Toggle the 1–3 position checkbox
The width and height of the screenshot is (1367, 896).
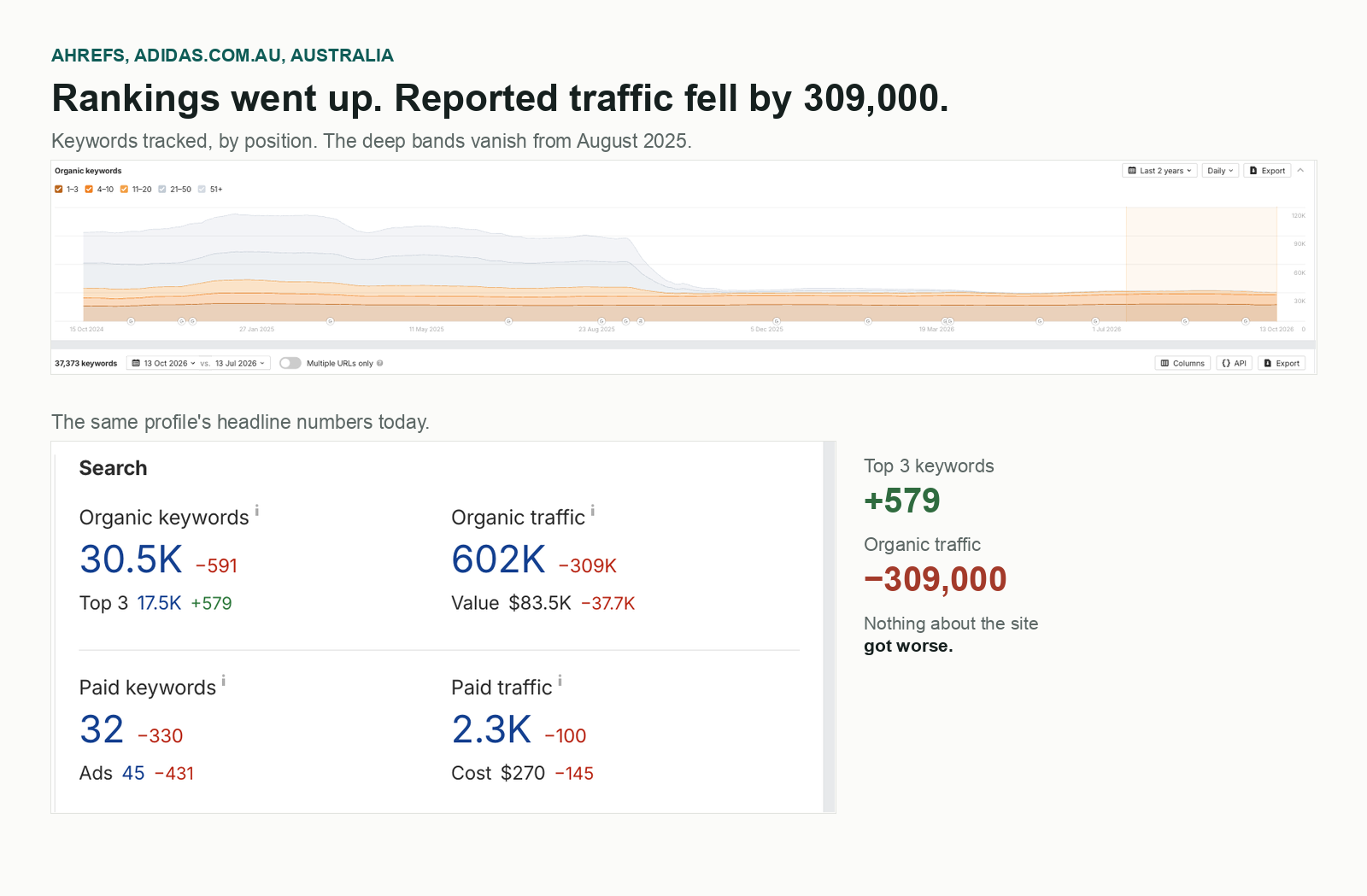[59, 190]
